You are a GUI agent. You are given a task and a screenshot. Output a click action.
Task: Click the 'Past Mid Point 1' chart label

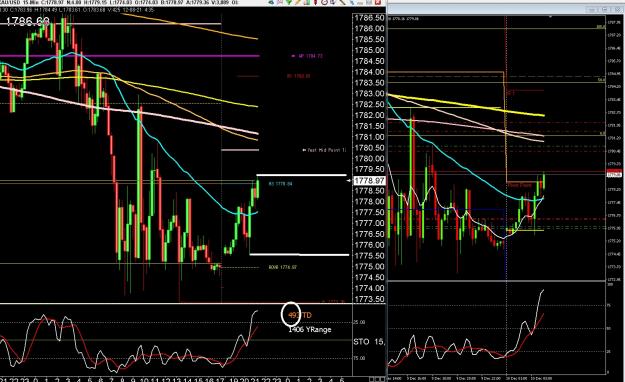pyautogui.click(x=326, y=150)
